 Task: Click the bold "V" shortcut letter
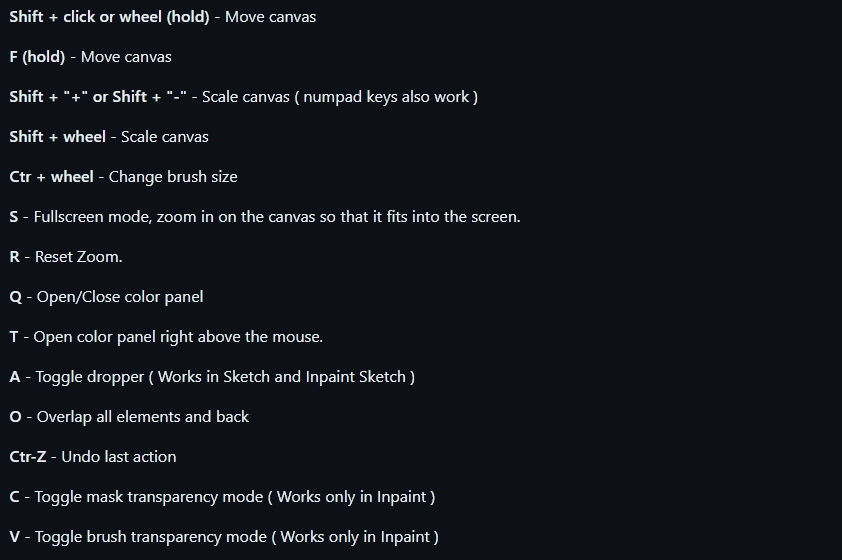(14, 537)
